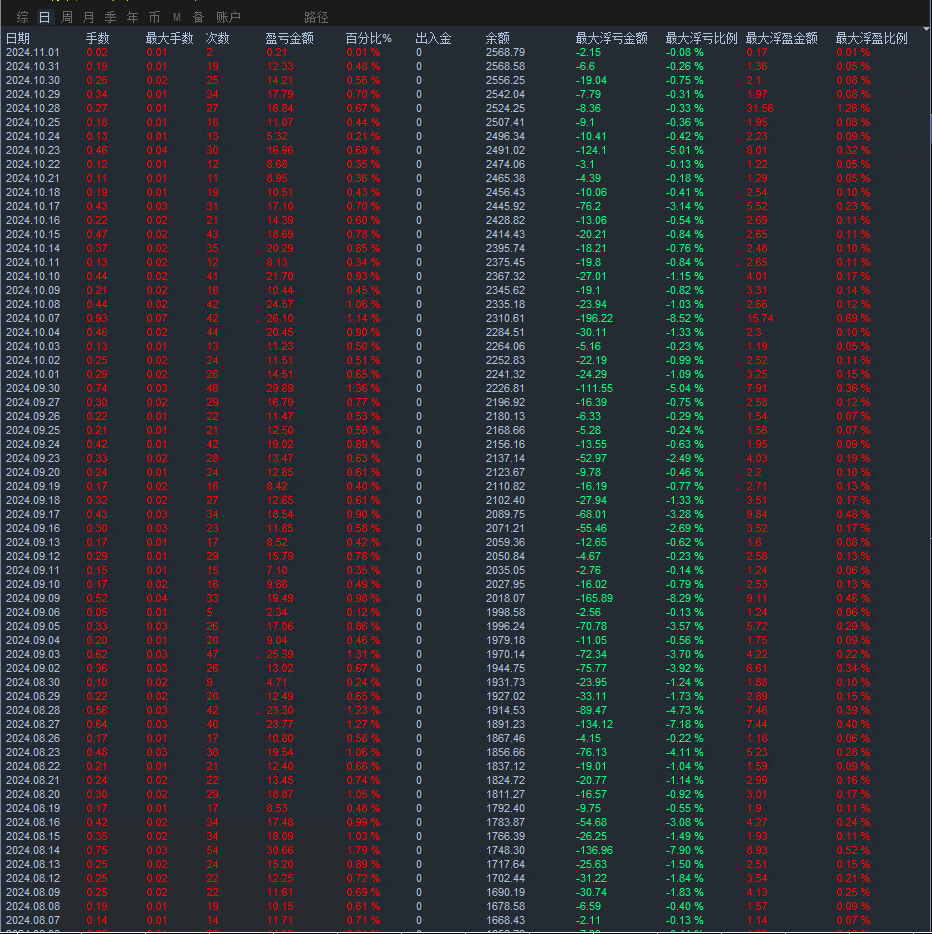Click balance value 1668.43
Screen dimensions: 932x934
505,920
